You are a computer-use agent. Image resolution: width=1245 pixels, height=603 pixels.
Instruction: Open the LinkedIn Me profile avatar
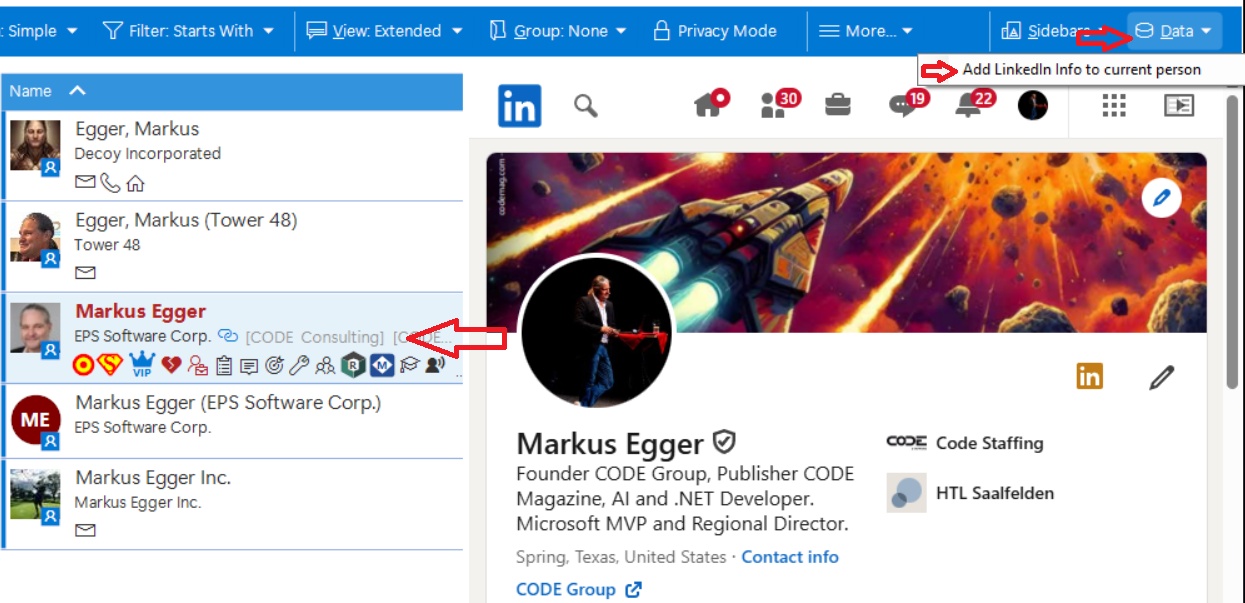(x=1032, y=105)
